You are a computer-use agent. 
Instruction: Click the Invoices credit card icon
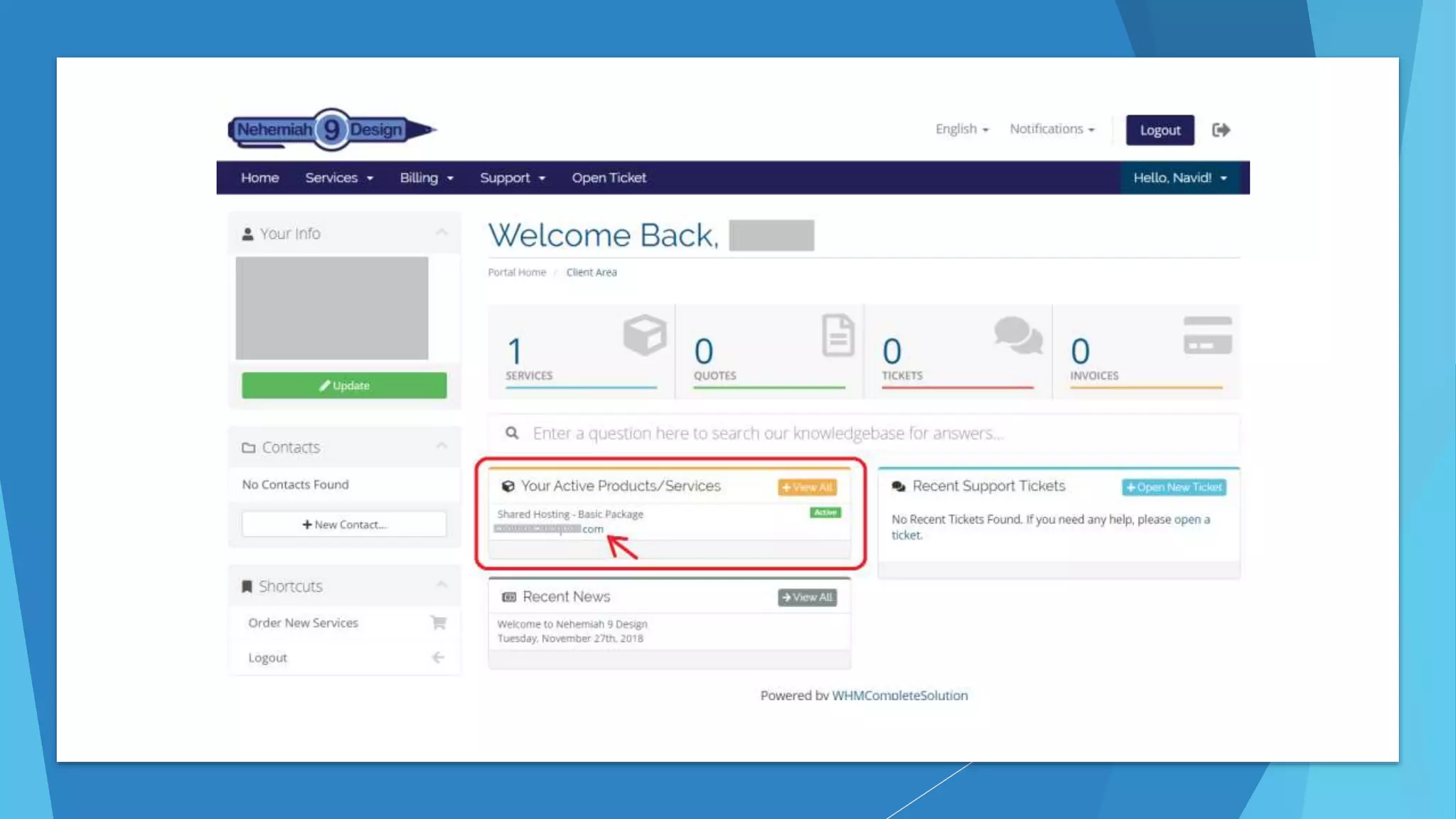(x=1207, y=335)
